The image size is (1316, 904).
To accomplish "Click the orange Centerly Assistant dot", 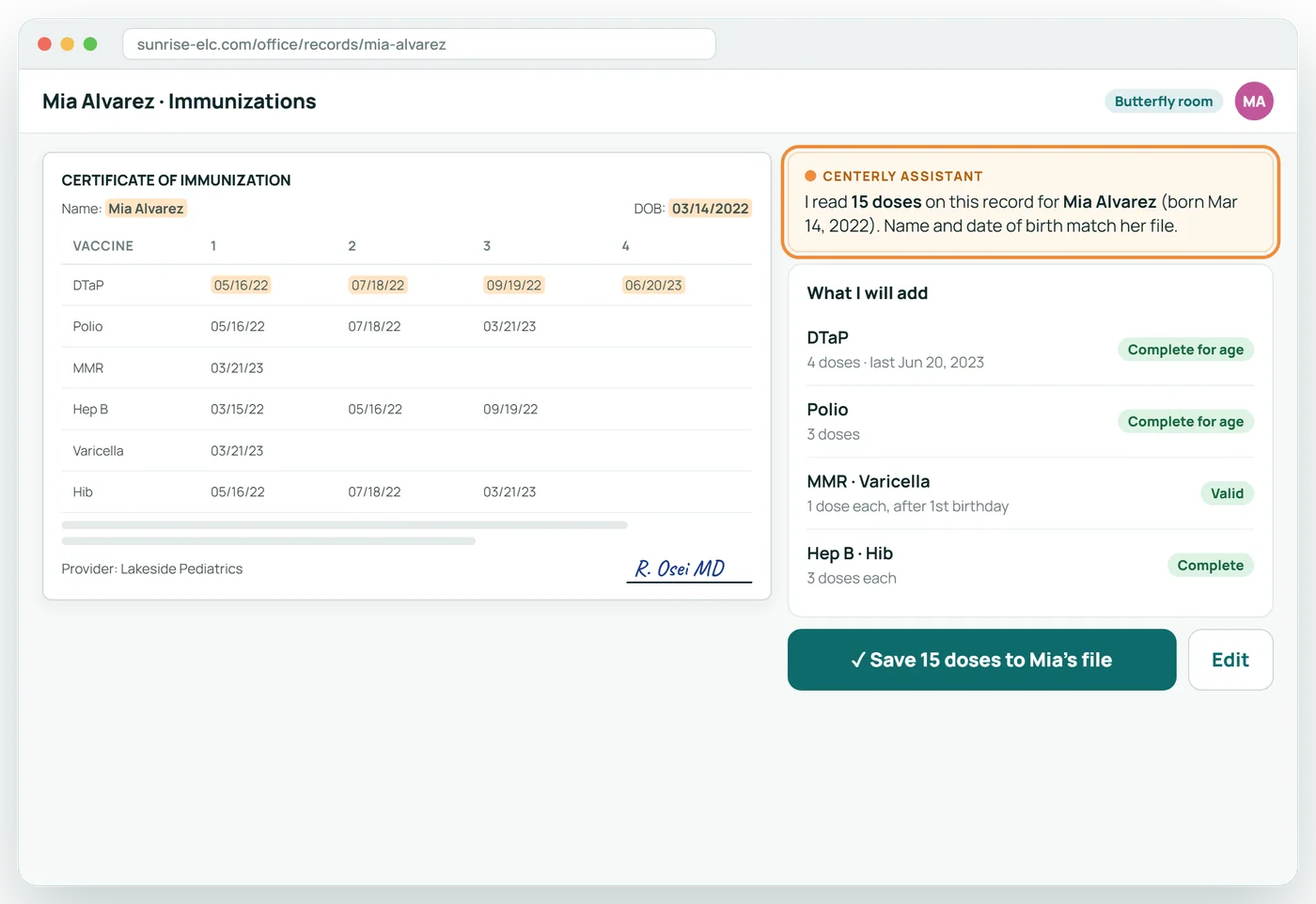I will pyautogui.click(x=810, y=176).
